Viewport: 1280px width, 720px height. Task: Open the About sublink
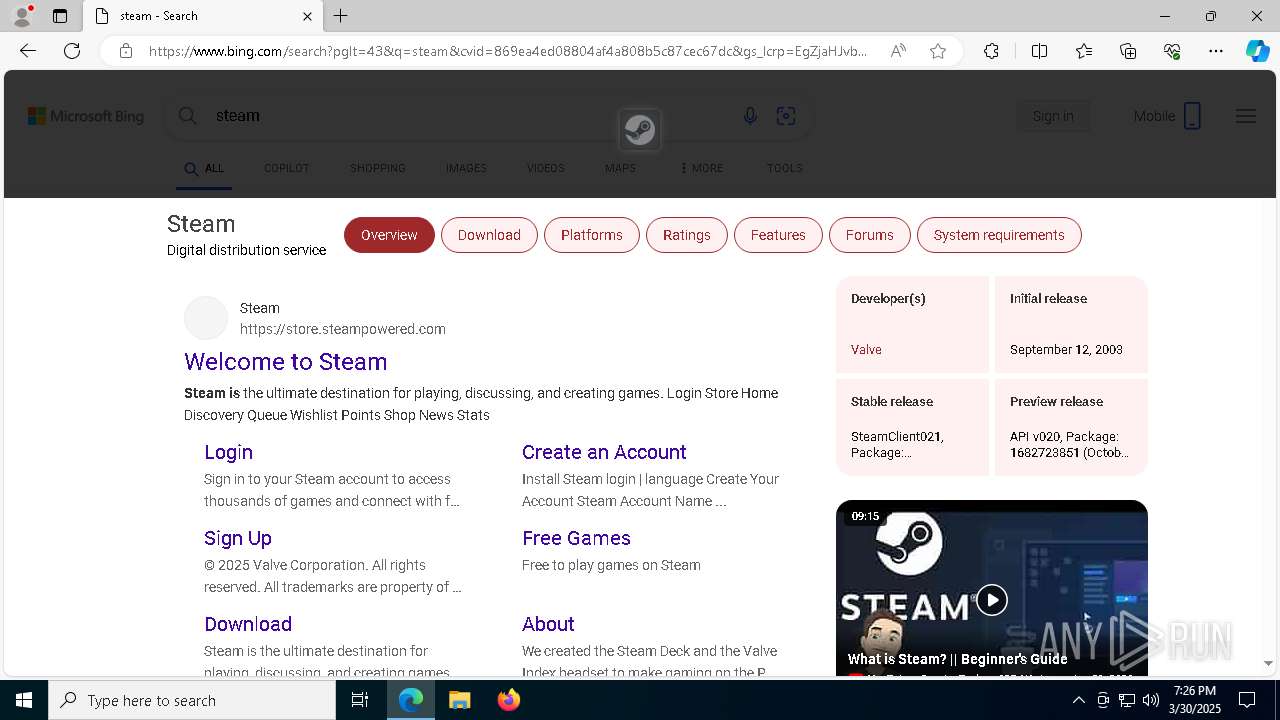pyautogui.click(x=548, y=624)
